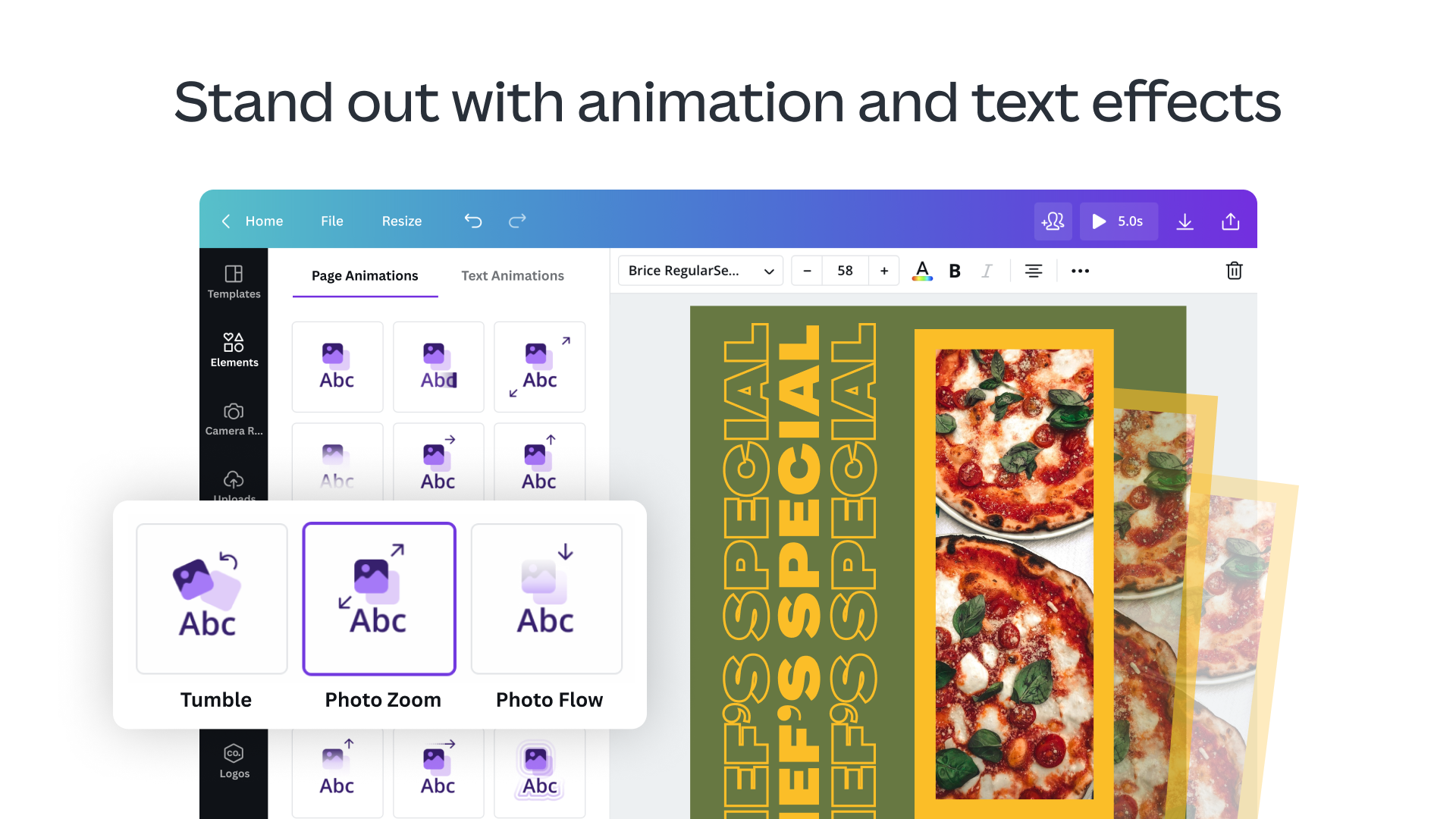1456x819 pixels.
Task: Select the Tumble animation
Action: point(212,599)
